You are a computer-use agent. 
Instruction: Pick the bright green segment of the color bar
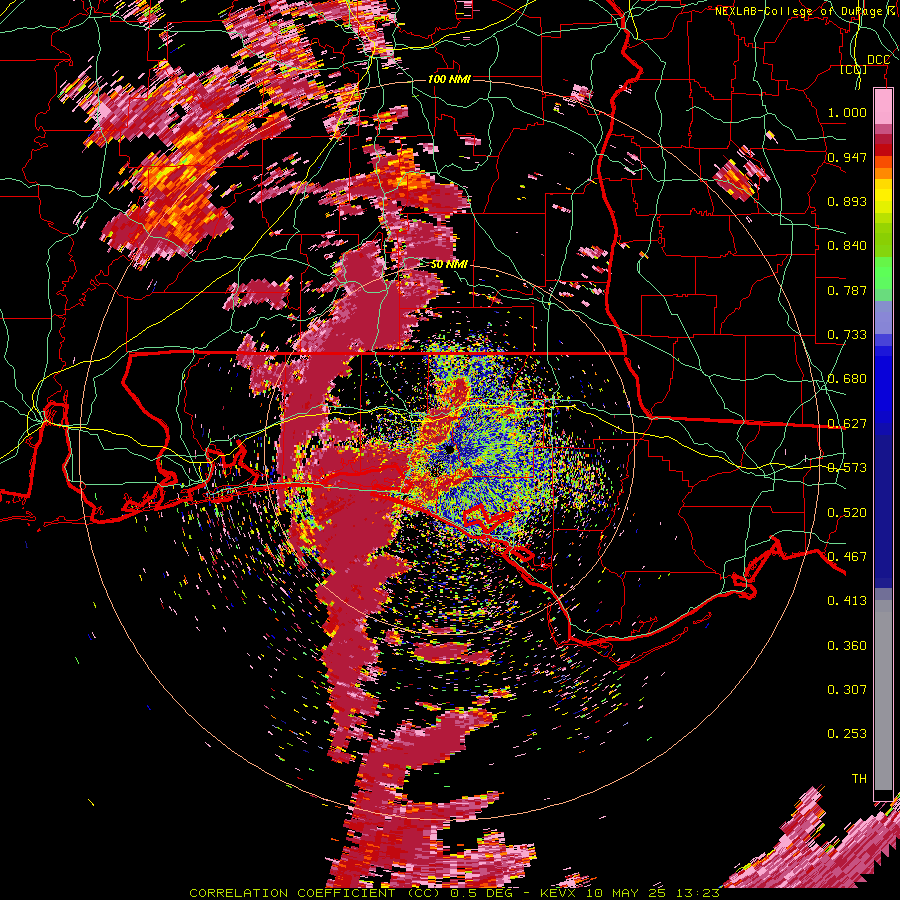coord(883,273)
